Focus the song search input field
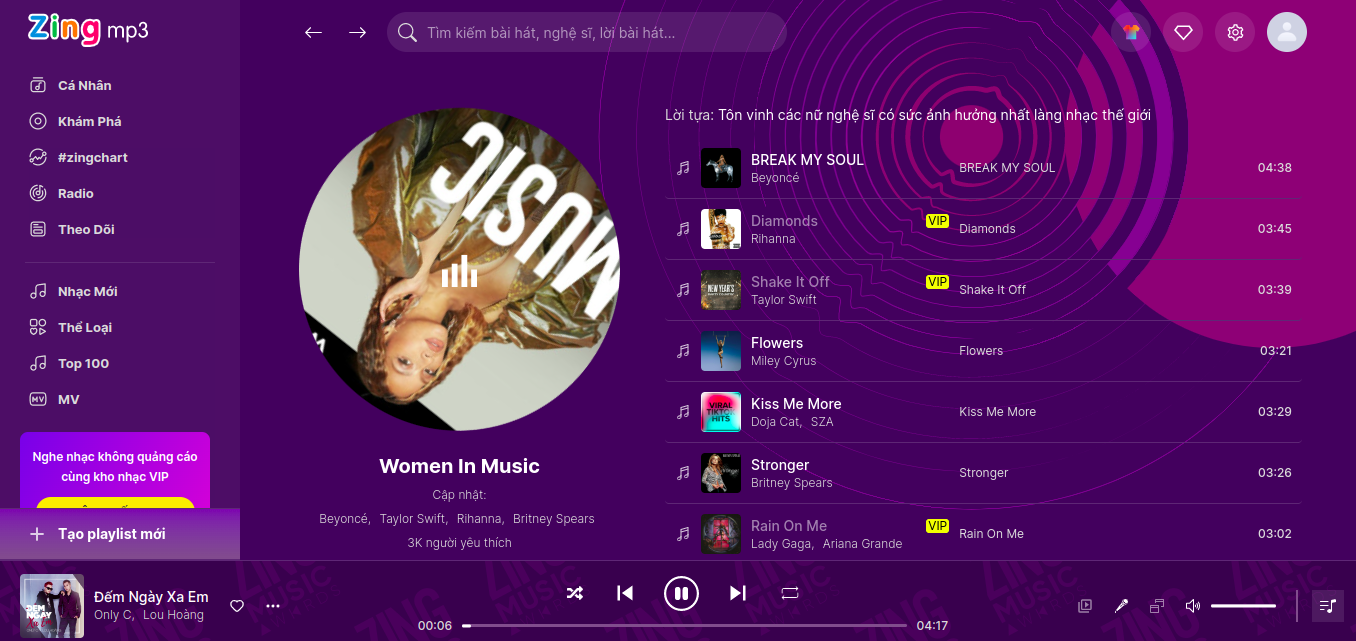The image size is (1356, 641). coord(600,32)
